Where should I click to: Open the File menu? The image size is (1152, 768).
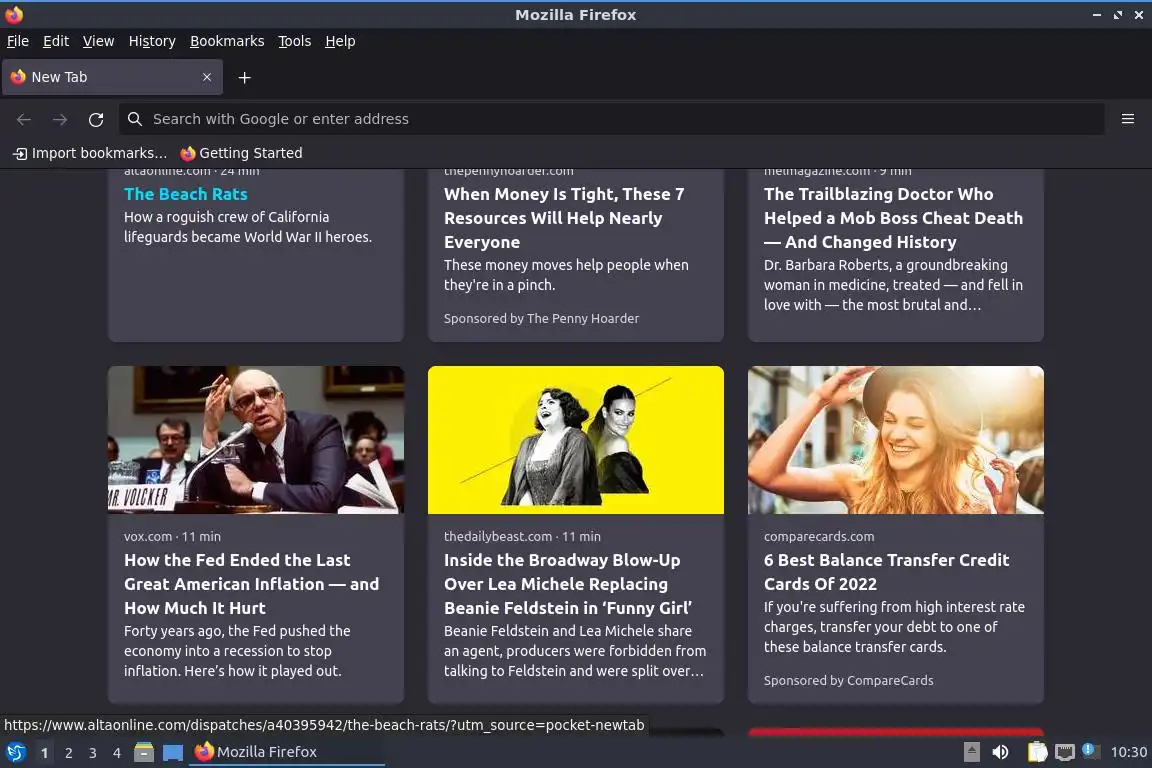tap(18, 41)
